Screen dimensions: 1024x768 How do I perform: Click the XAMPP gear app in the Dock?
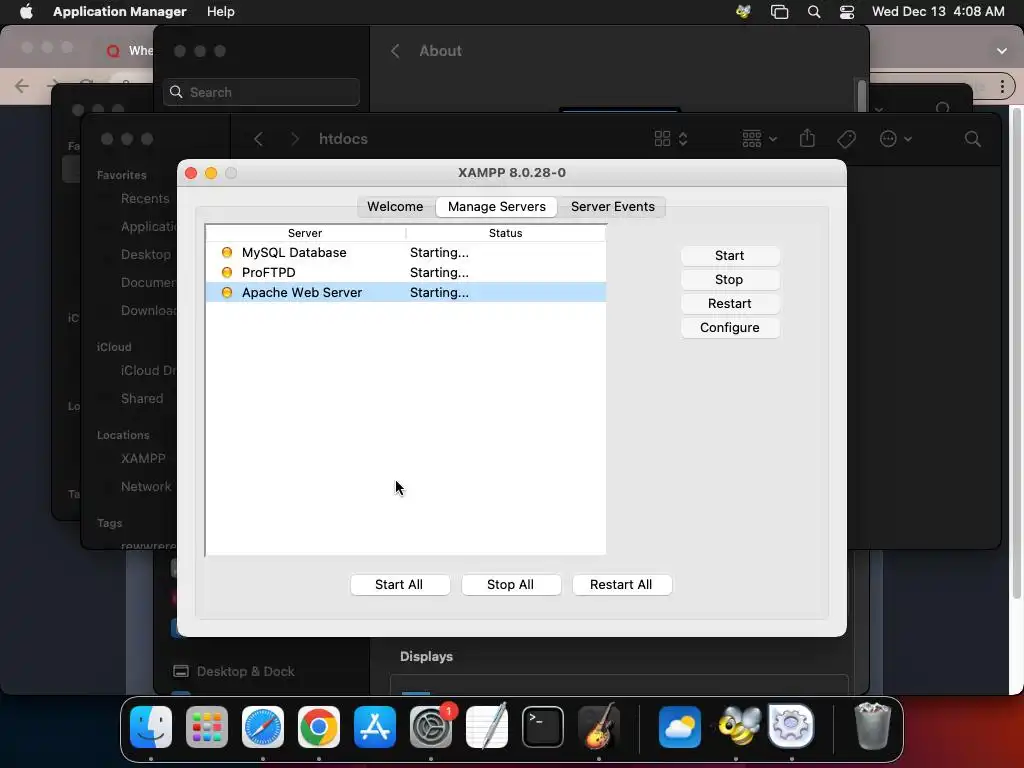tap(791, 727)
